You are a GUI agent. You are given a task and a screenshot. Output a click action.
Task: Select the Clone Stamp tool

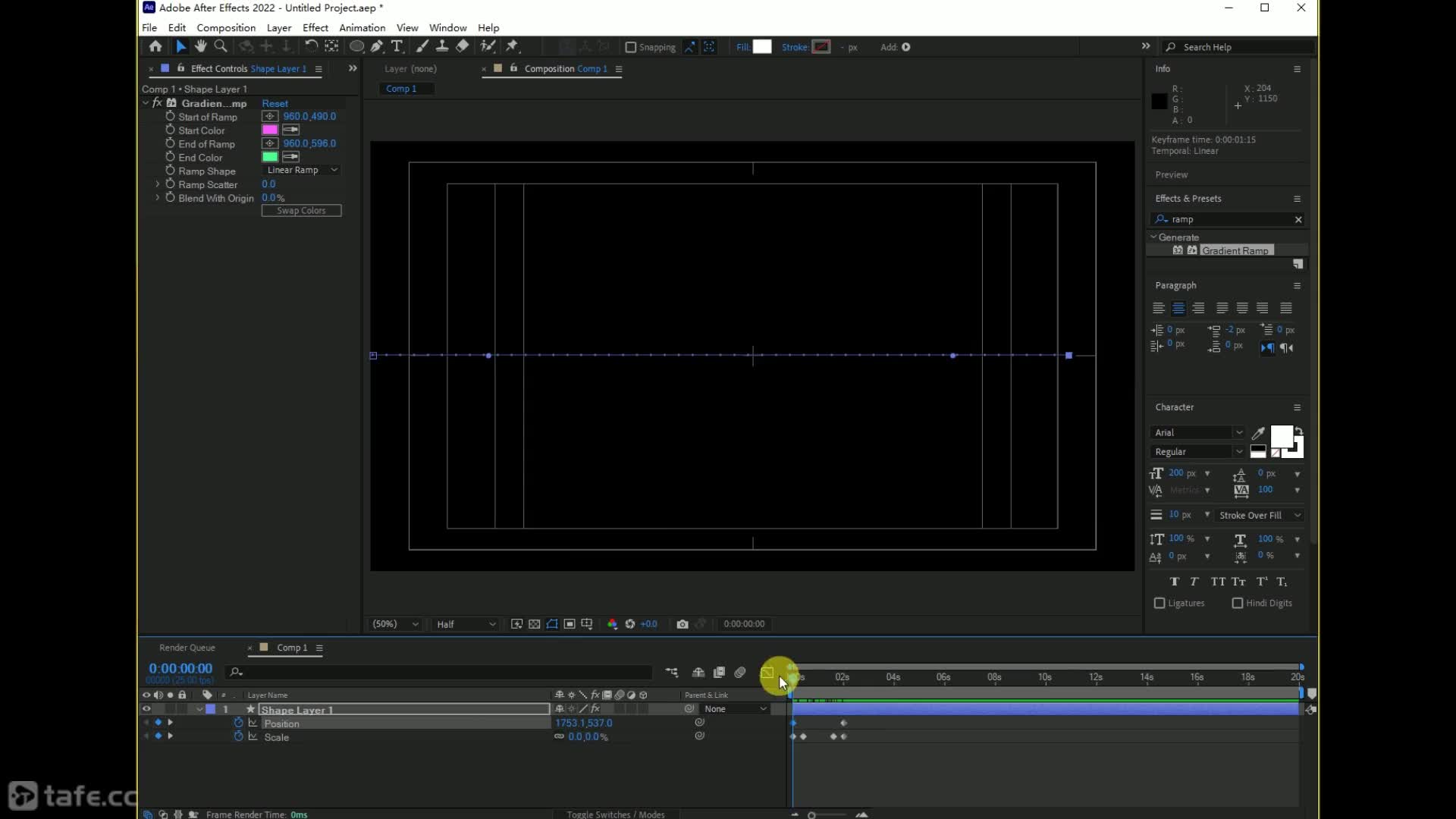click(442, 46)
